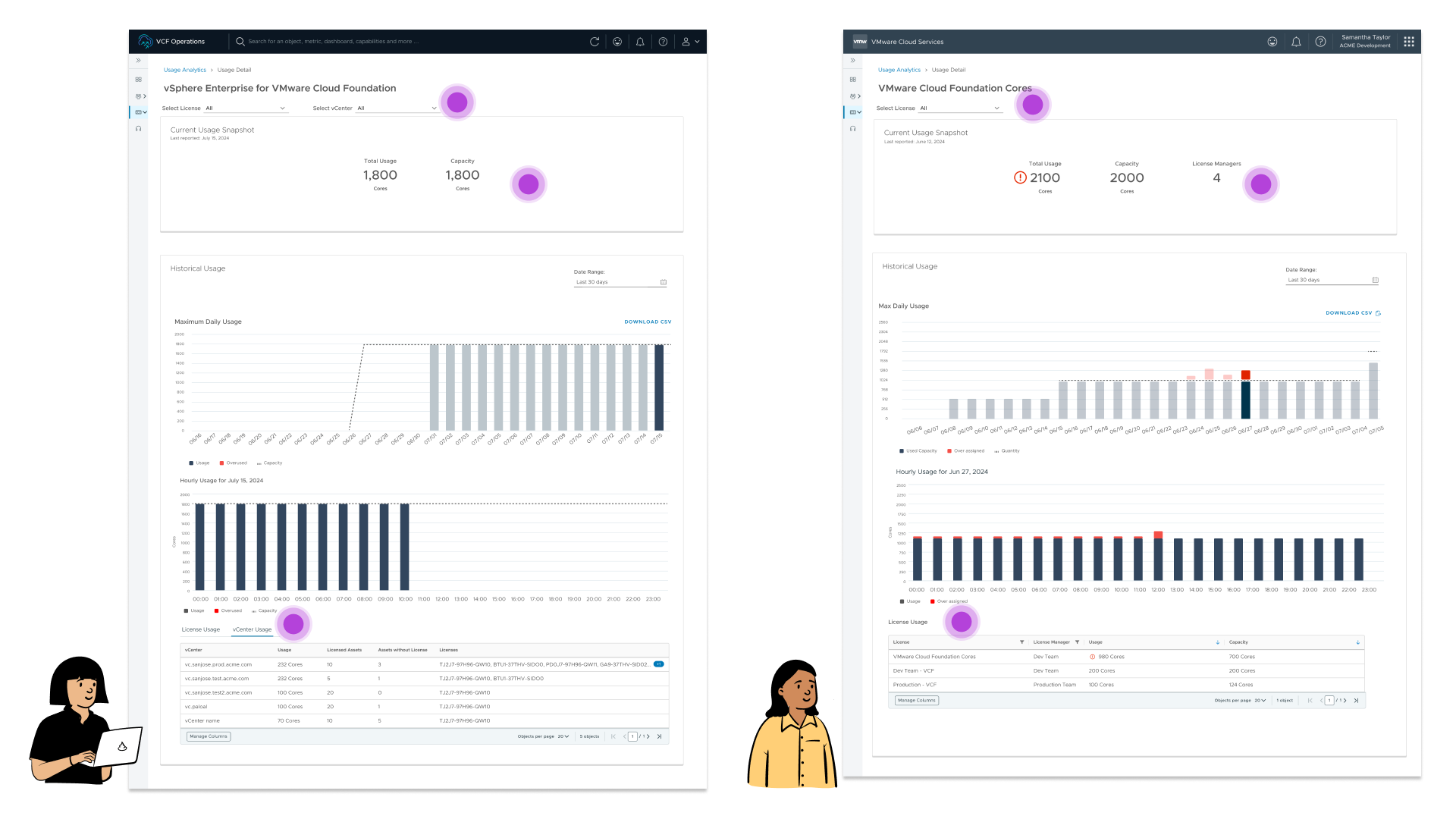Click the vmw logo in Cloud Services header
Viewport: 1456px width, 819px height.
860,42
